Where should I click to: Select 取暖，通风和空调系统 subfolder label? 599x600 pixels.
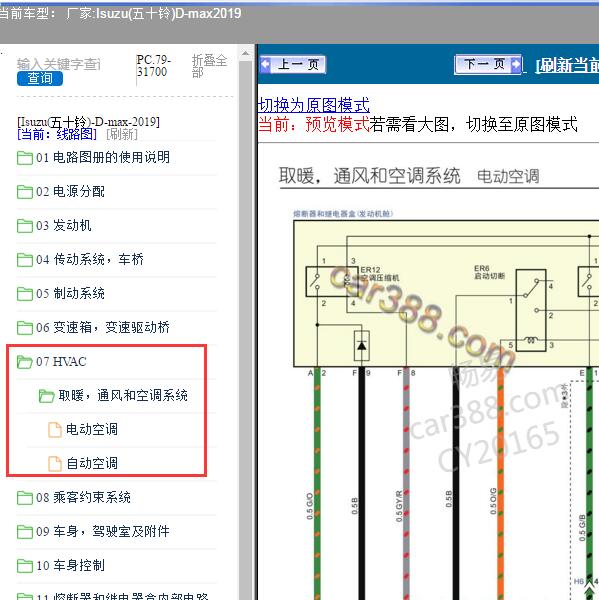tap(123, 395)
